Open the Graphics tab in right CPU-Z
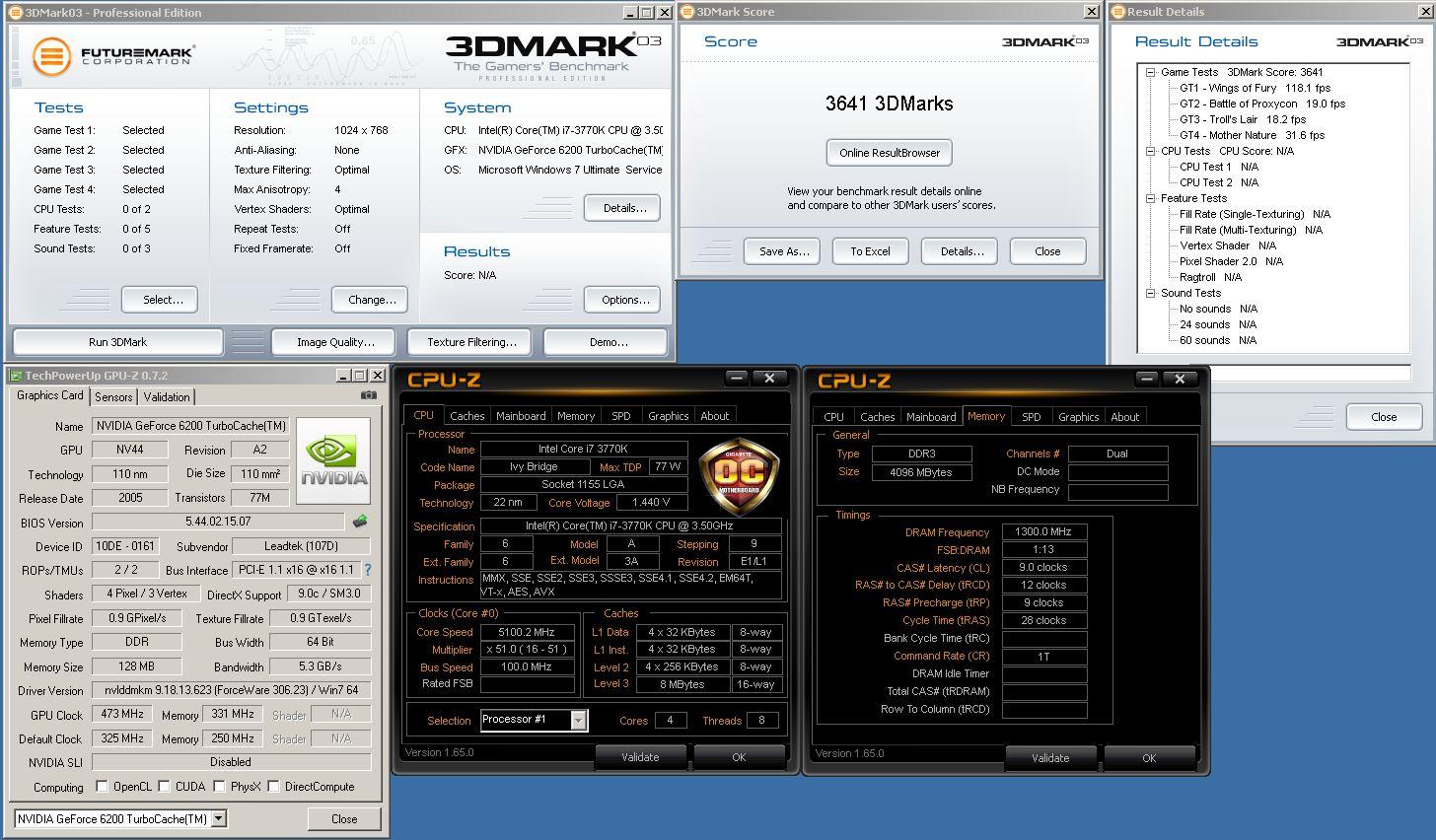 point(1078,417)
